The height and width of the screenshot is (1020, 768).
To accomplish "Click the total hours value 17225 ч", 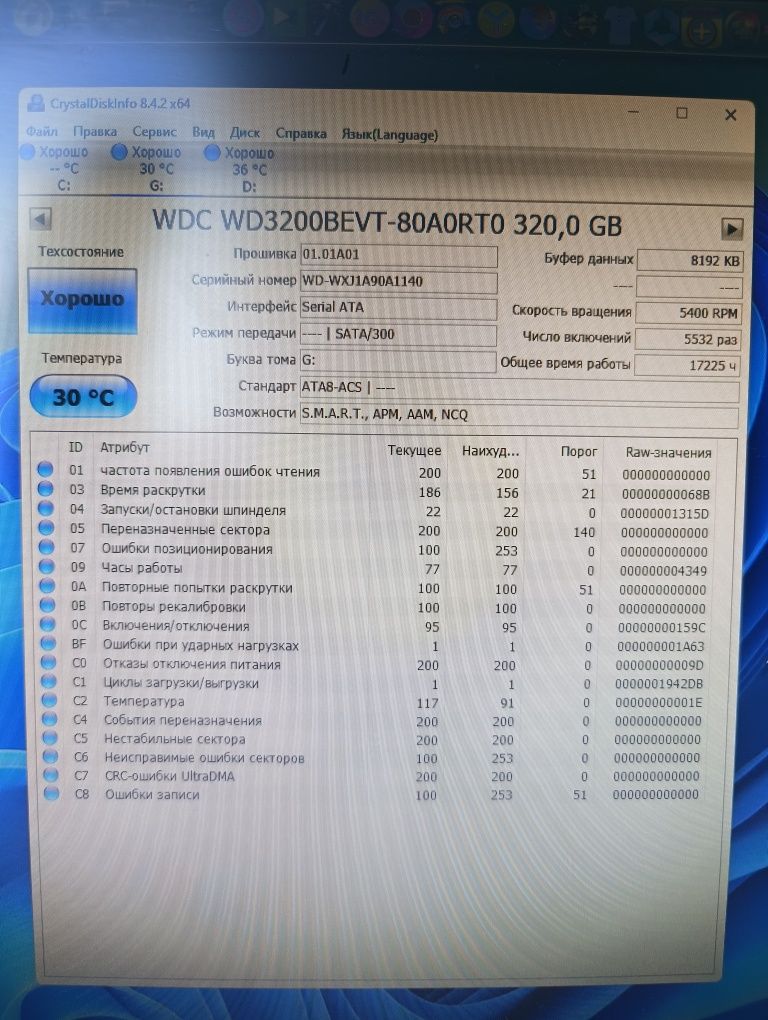I will (x=687, y=365).
